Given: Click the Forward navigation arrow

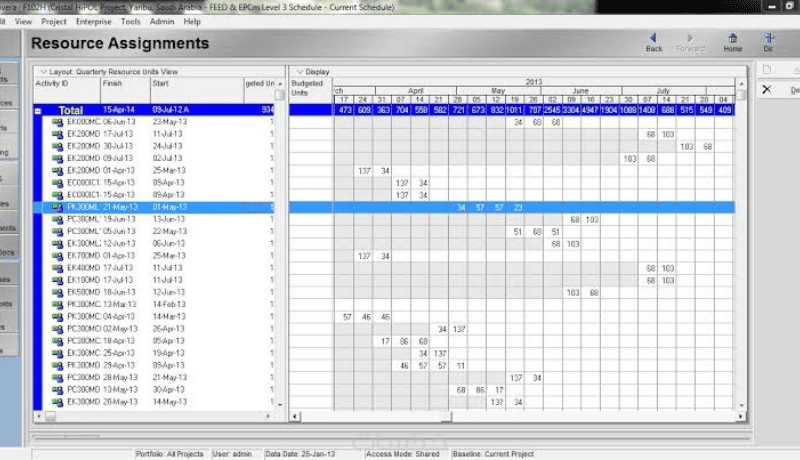Looking at the screenshot, I should pos(690,42).
